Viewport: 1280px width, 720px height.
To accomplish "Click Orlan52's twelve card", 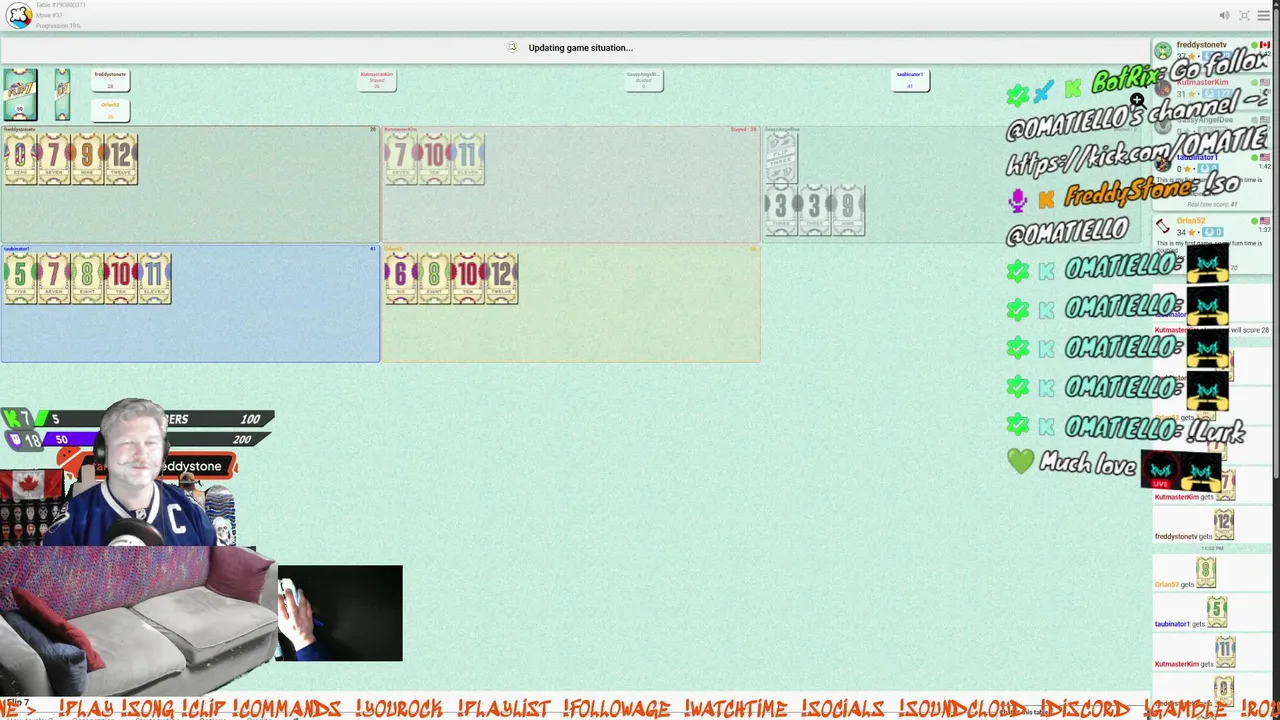I will coord(502,278).
